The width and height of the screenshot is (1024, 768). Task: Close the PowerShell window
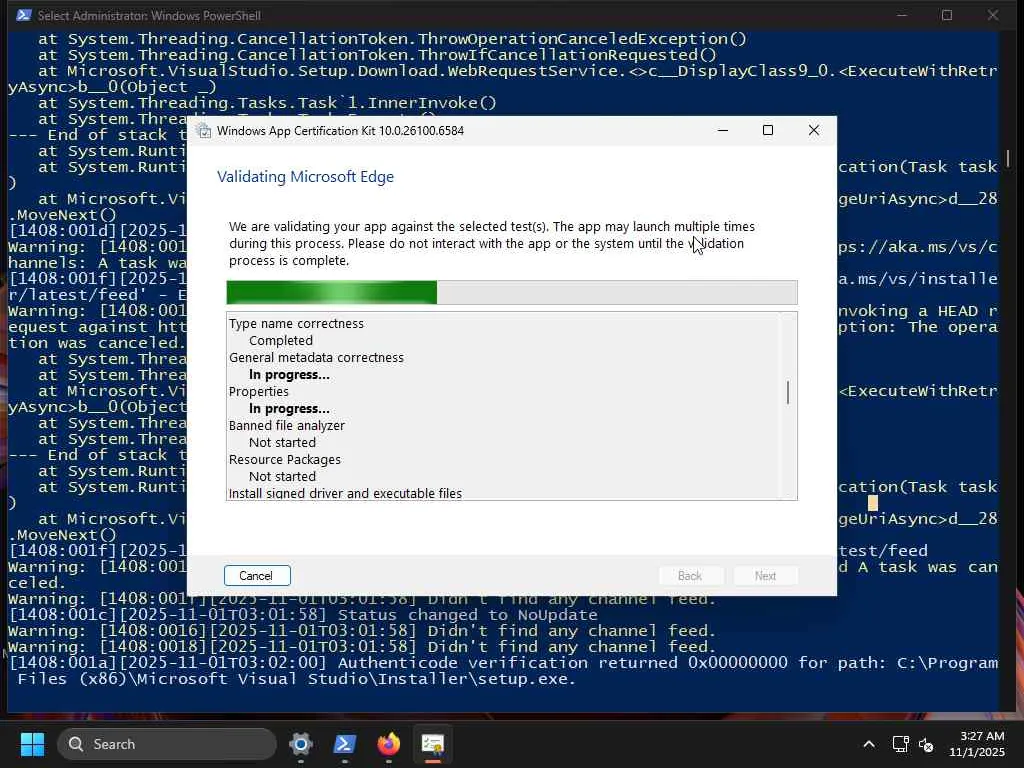[x=993, y=15]
